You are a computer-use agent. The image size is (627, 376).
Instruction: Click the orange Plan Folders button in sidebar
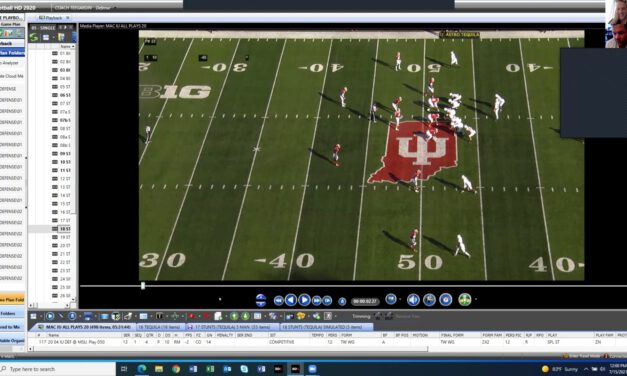(12, 300)
